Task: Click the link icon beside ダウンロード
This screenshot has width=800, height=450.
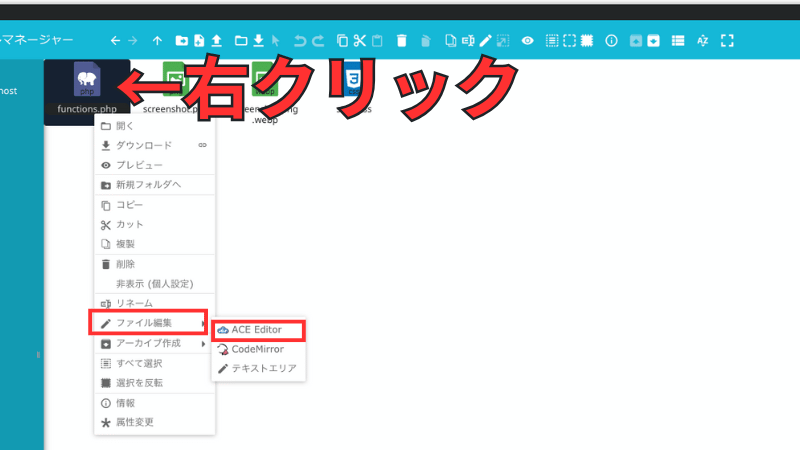Action: (x=202, y=145)
